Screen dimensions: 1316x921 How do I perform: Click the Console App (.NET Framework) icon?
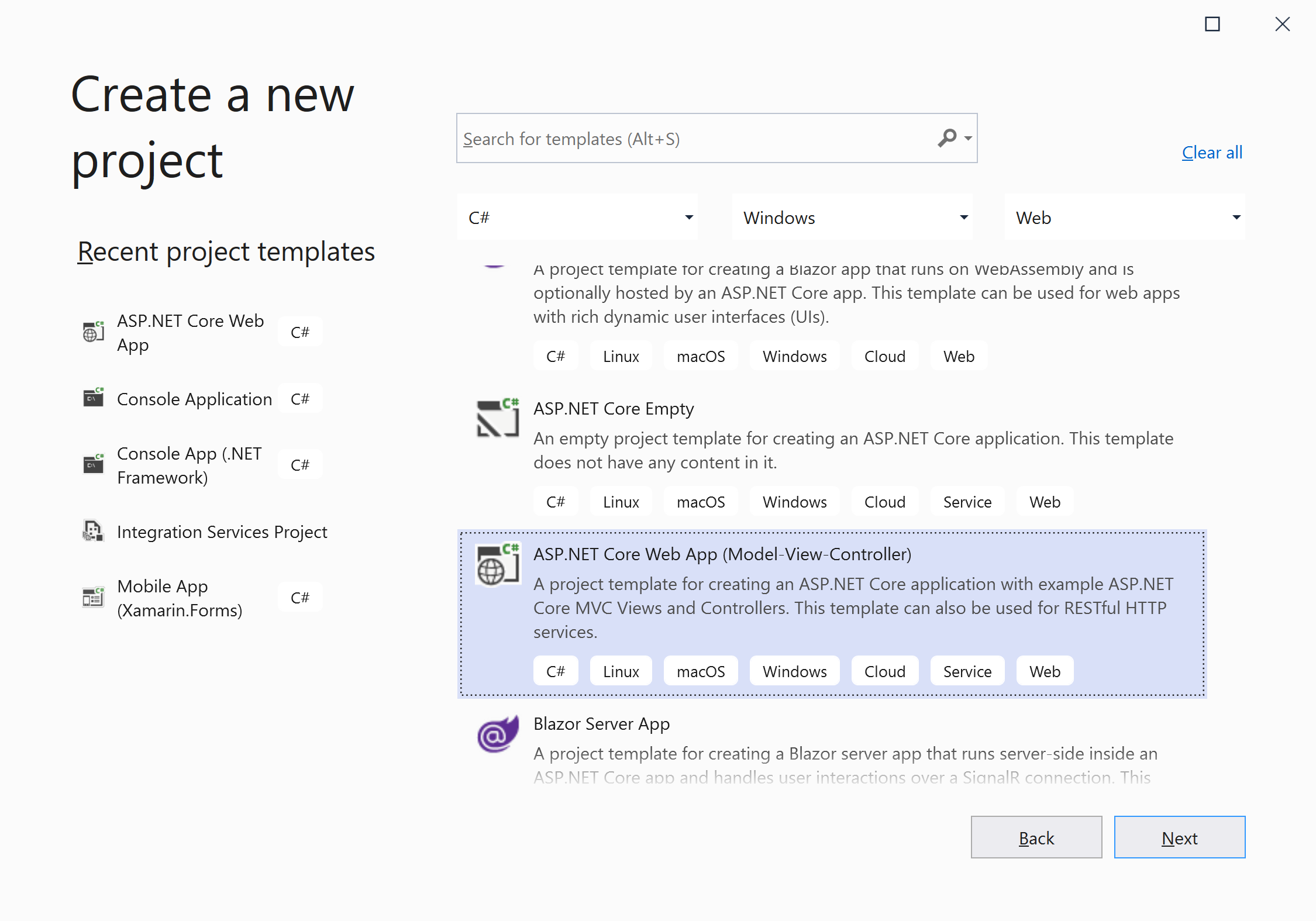coord(93,464)
